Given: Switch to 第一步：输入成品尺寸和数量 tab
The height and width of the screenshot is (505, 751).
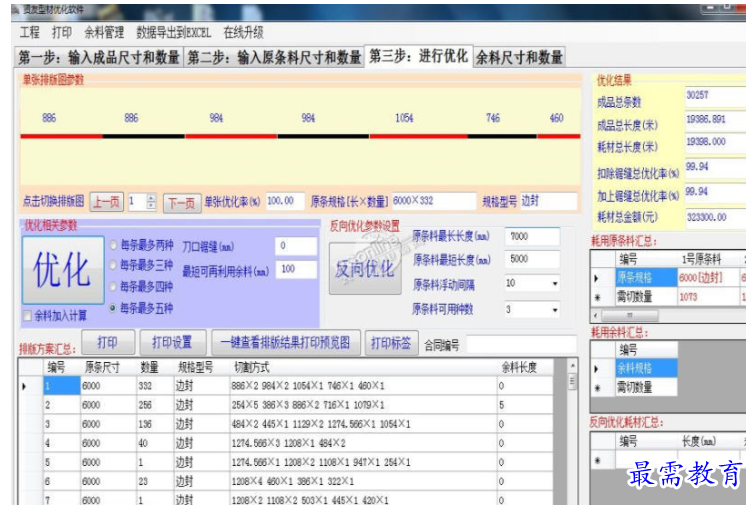Looking at the screenshot, I should (x=99, y=57).
